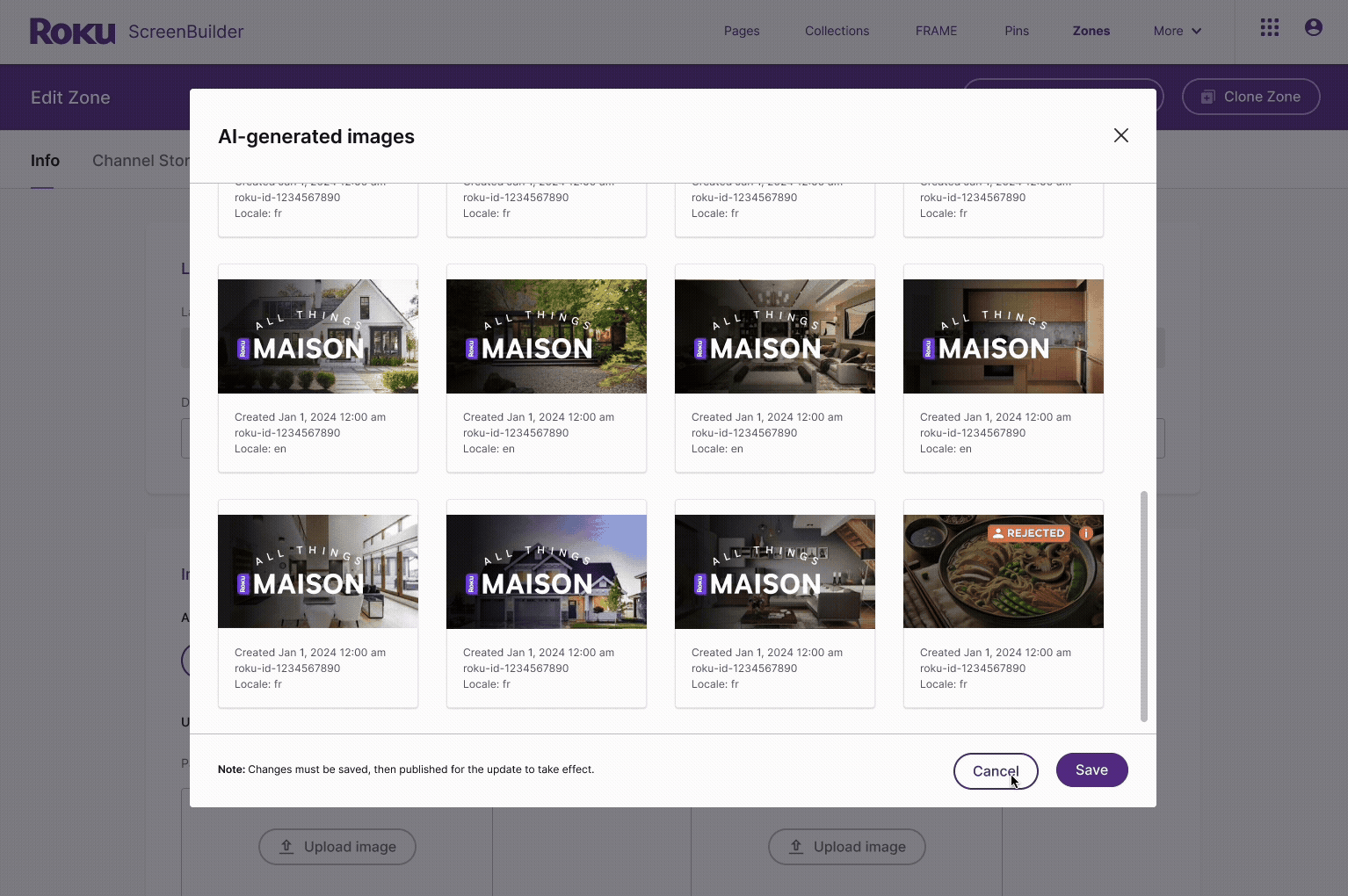Go to FRAME in navigation
The width and height of the screenshot is (1348, 896).
(x=936, y=31)
